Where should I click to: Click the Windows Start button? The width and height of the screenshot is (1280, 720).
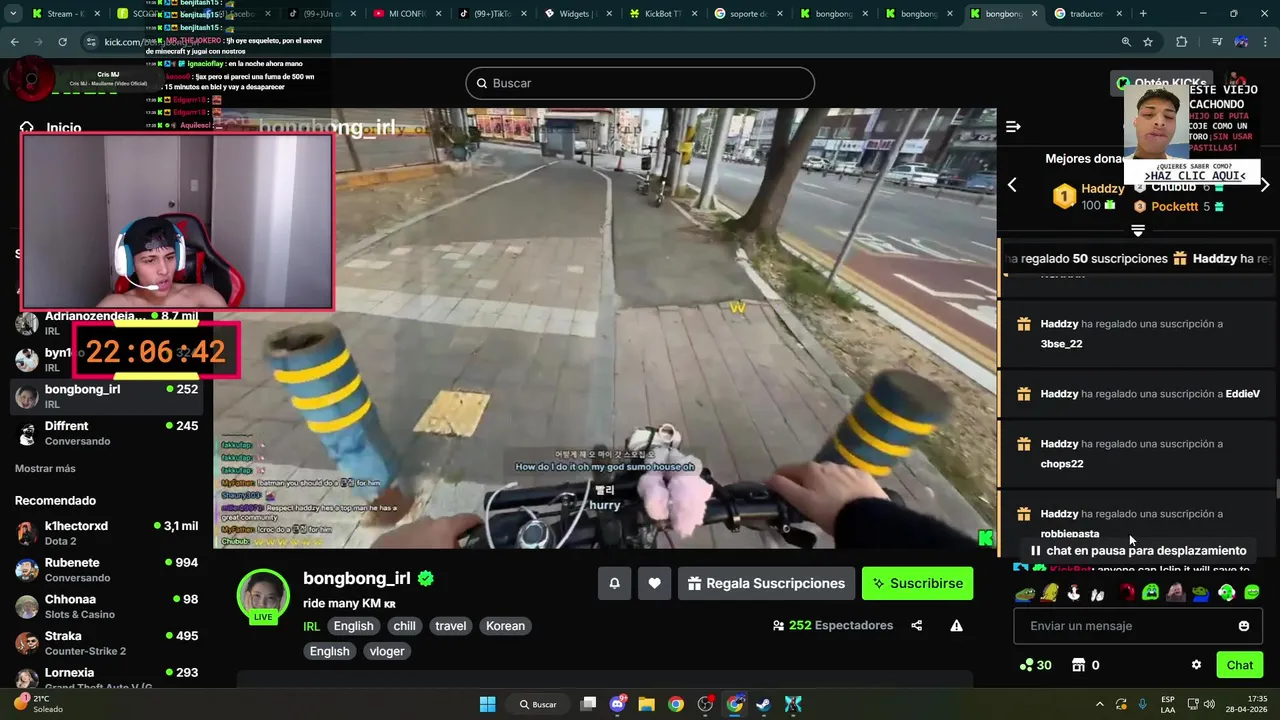coord(487,704)
